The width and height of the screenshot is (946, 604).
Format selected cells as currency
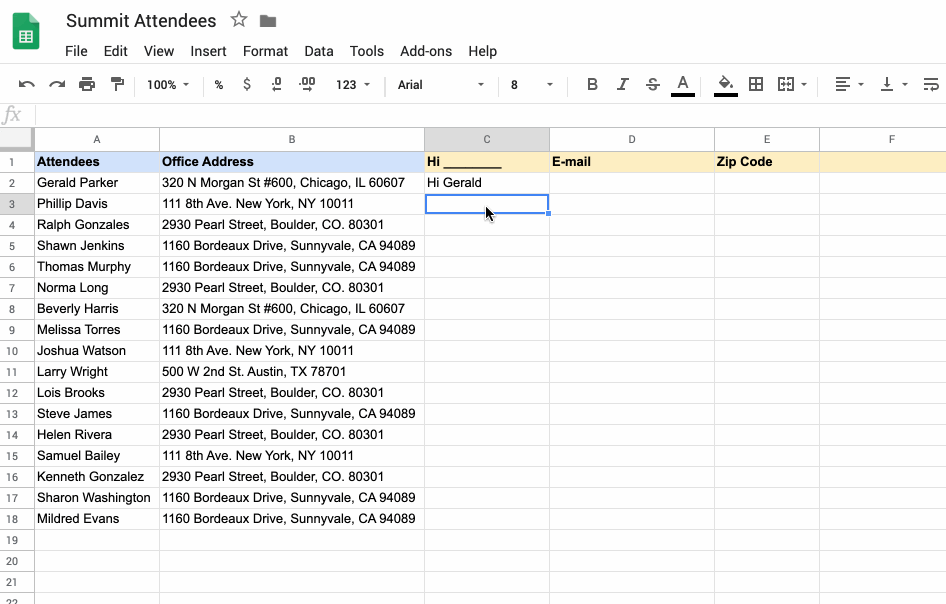point(246,85)
